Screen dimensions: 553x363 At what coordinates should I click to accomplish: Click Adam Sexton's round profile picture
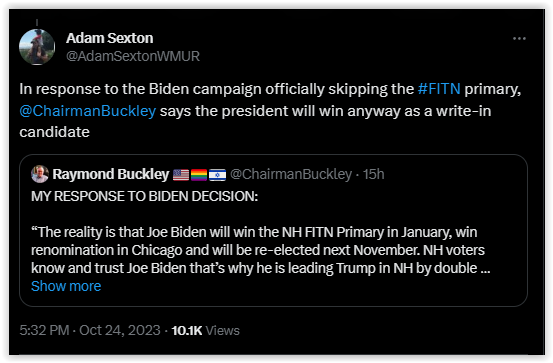click(37, 47)
